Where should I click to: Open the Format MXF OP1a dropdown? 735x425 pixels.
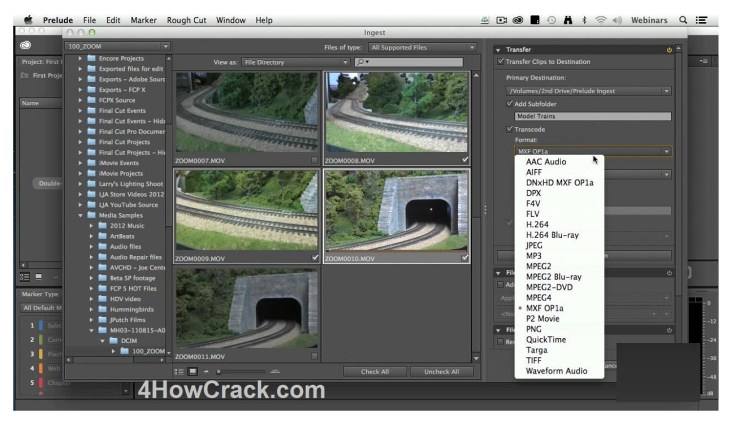[593, 151]
